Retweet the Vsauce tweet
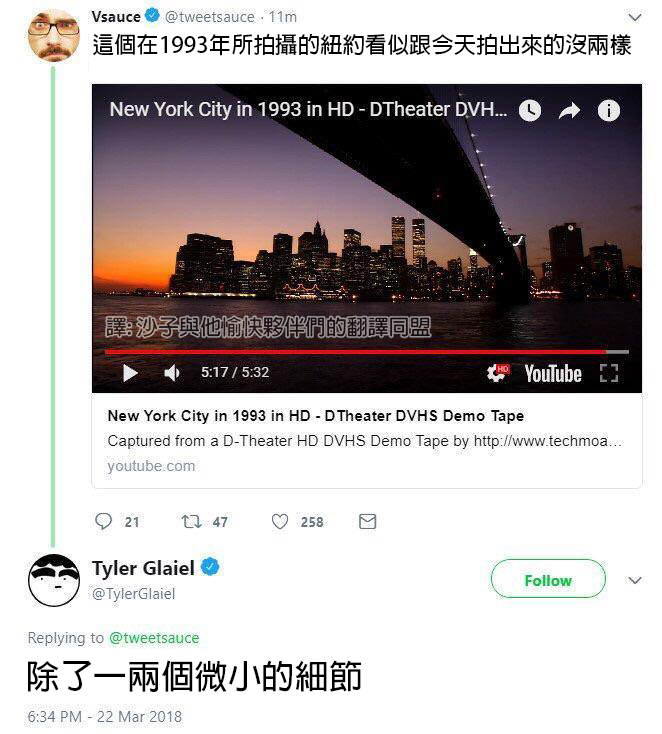This screenshot has width=662, height=734. pyautogui.click(x=191, y=521)
